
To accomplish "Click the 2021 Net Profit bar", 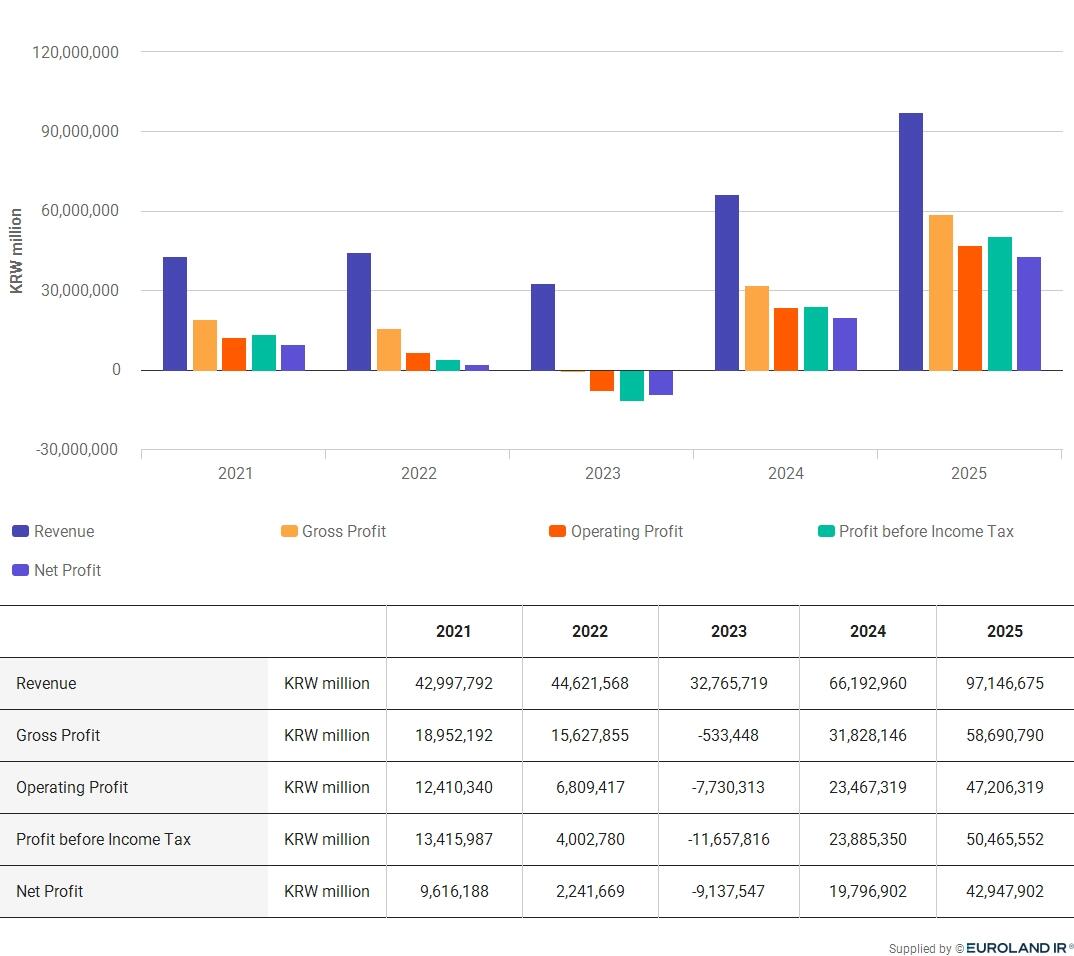I will (292, 357).
